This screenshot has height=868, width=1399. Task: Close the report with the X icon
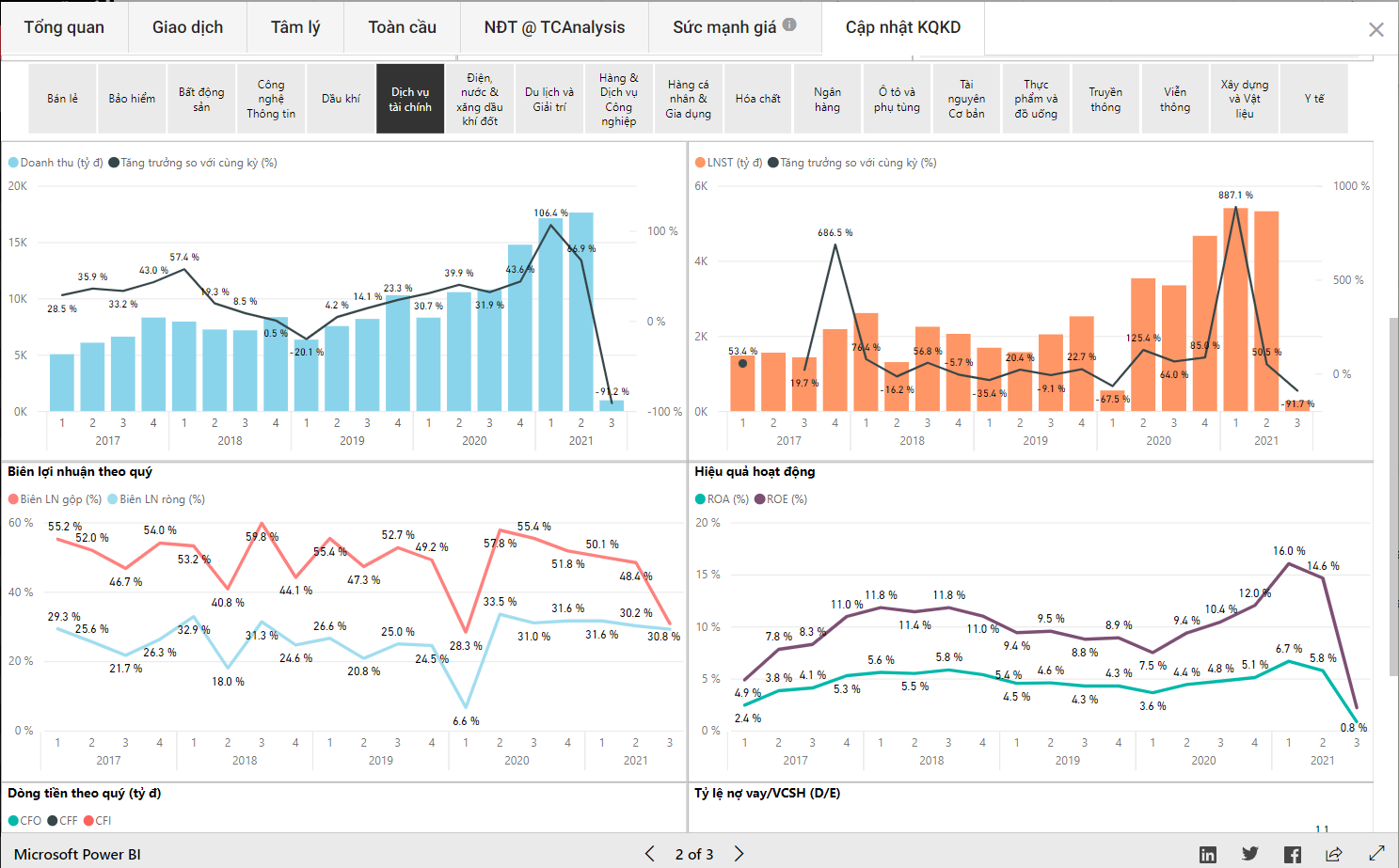[1375, 30]
